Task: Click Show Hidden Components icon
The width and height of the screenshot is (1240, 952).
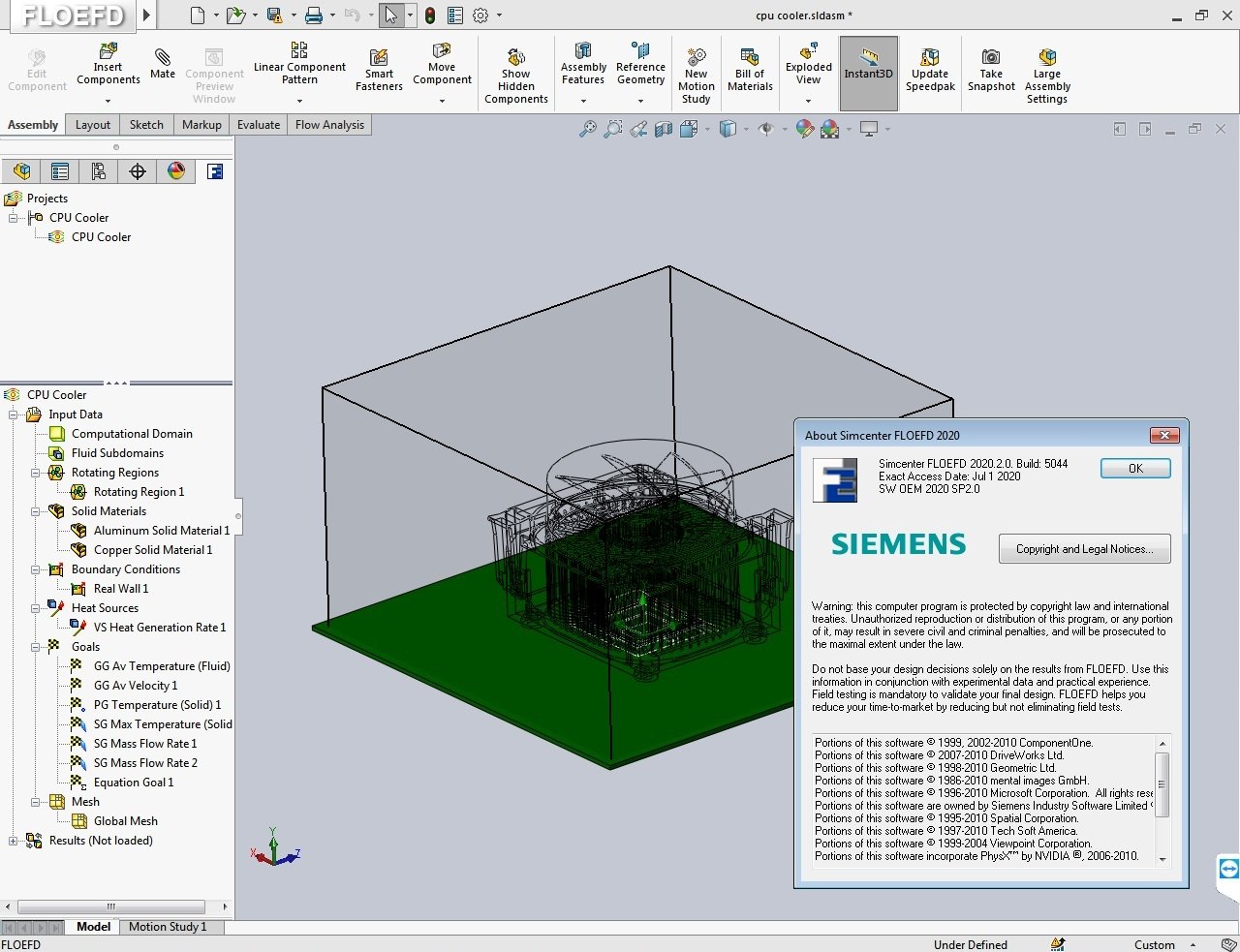Action: 516,56
